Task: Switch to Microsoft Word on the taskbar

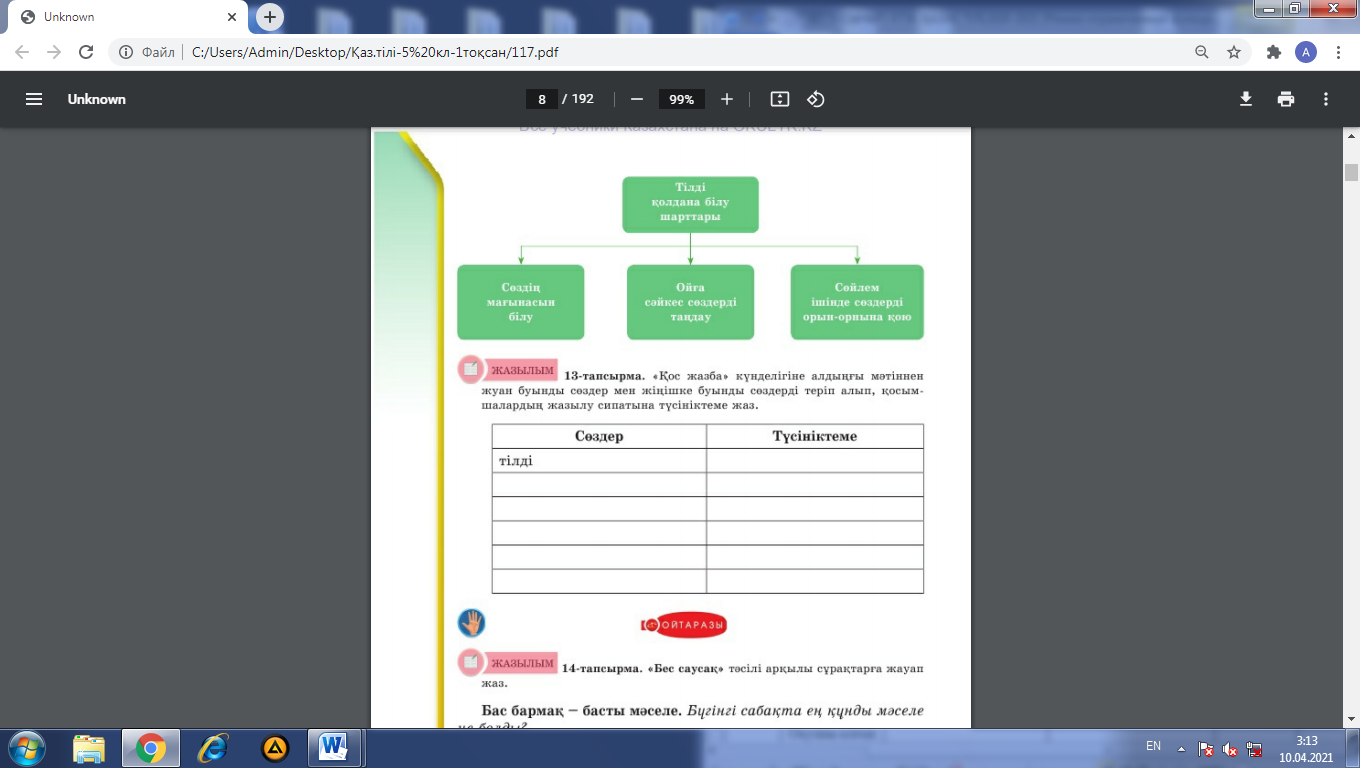Action: click(x=333, y=747)
